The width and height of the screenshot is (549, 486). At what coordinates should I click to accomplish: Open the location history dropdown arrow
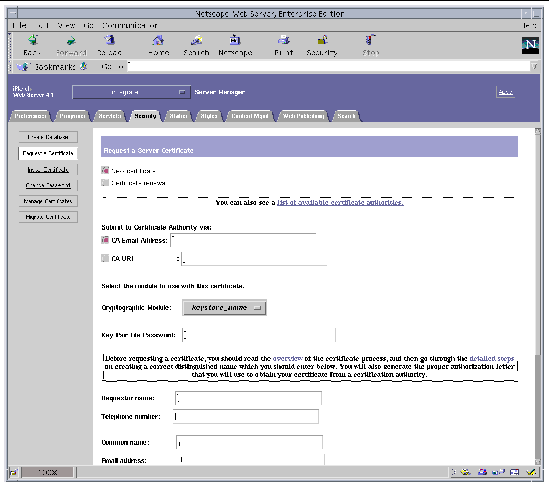[535, 66]
